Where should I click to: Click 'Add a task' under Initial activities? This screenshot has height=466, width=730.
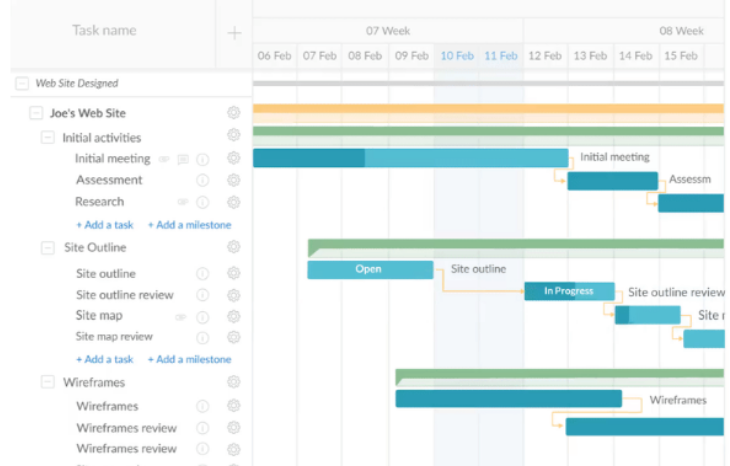[104, 225]
